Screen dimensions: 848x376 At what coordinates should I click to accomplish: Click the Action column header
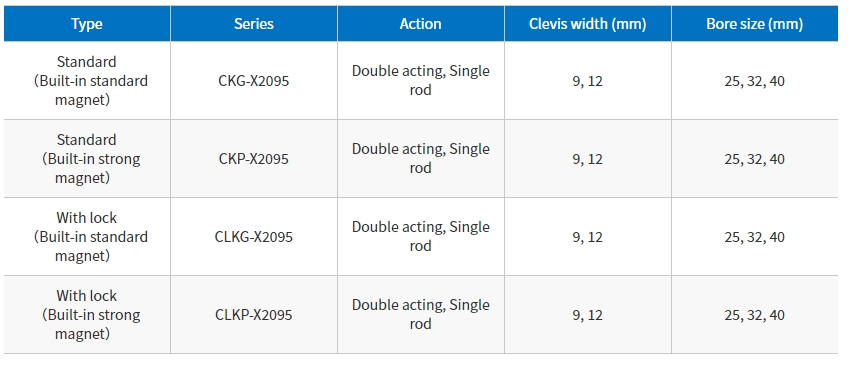point(421,24)
